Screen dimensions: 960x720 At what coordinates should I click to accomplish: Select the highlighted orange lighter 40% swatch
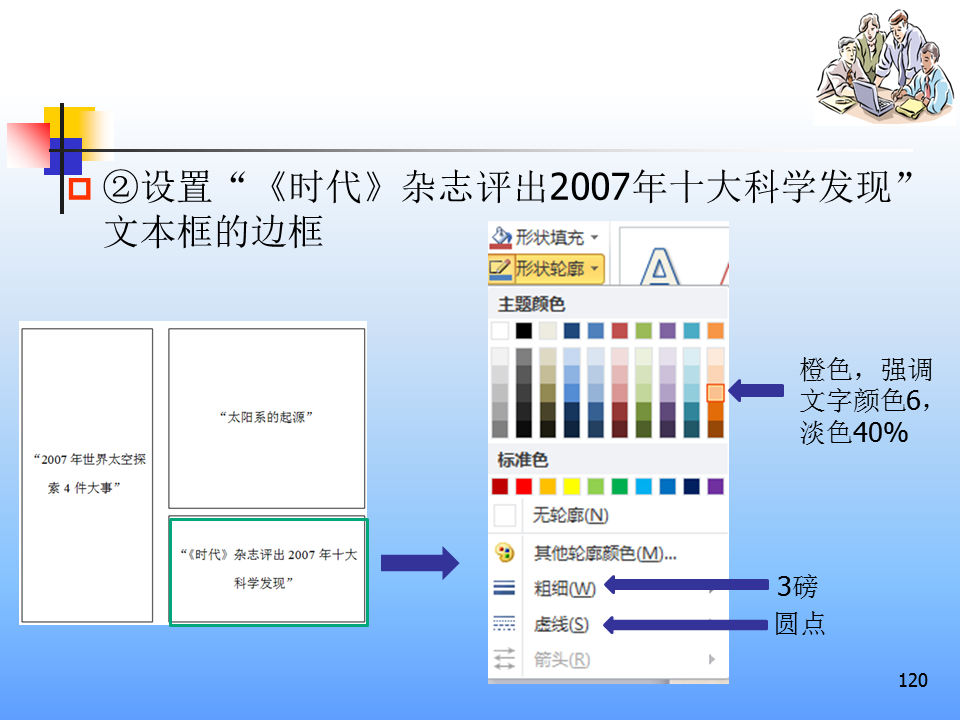(x=715, y=392)
